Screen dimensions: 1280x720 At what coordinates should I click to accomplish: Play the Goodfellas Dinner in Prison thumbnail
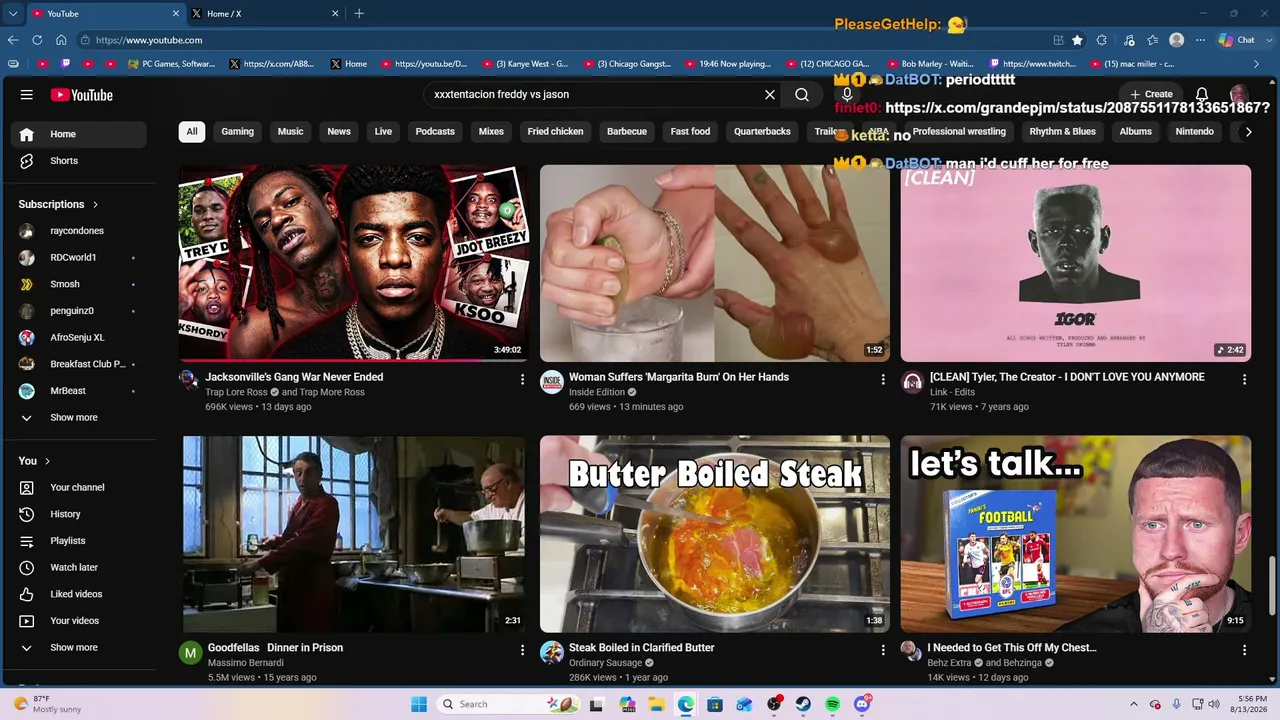point(354,534)
